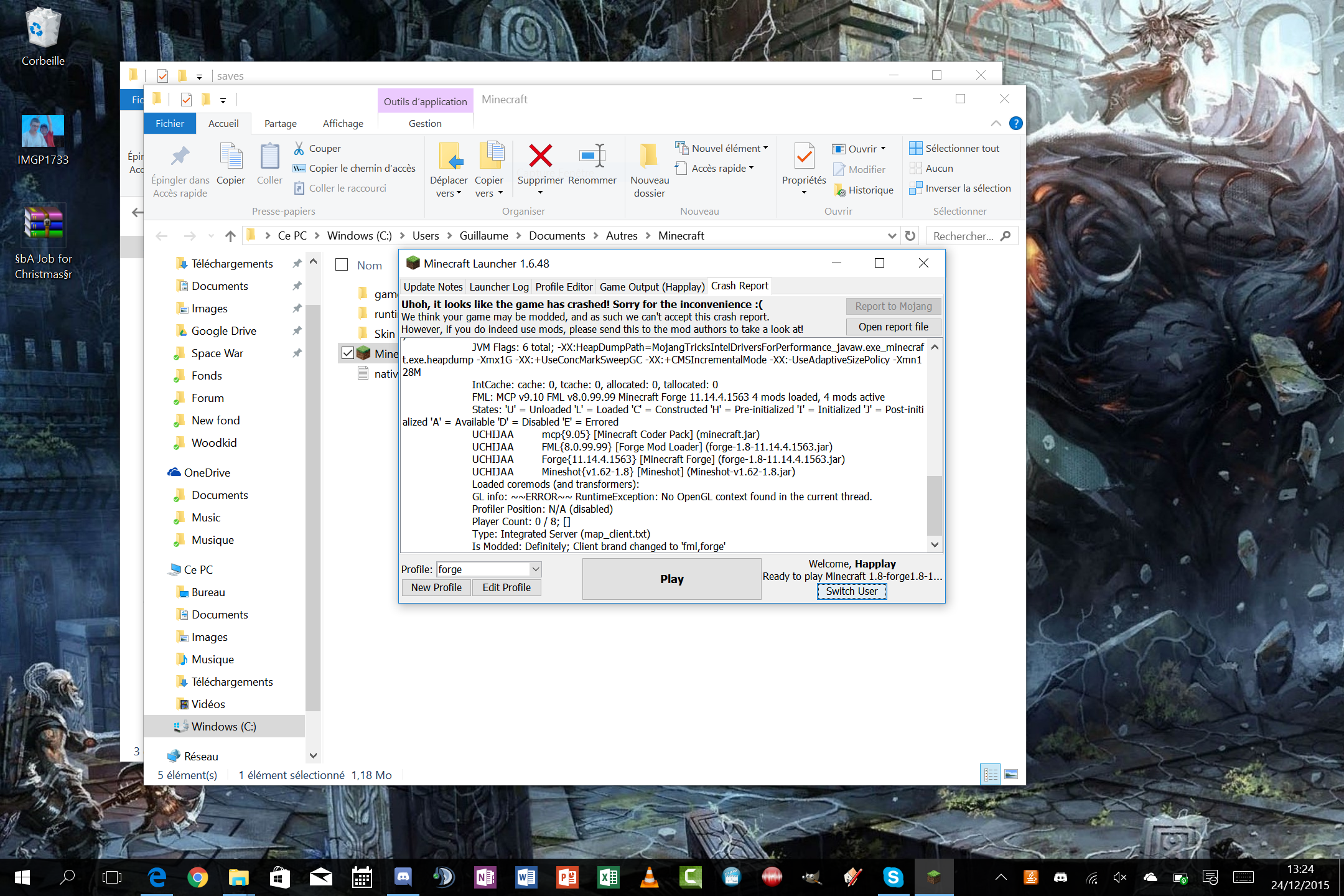Click Edit Profile button
The image size is (1344, 896).
[506, 587]
